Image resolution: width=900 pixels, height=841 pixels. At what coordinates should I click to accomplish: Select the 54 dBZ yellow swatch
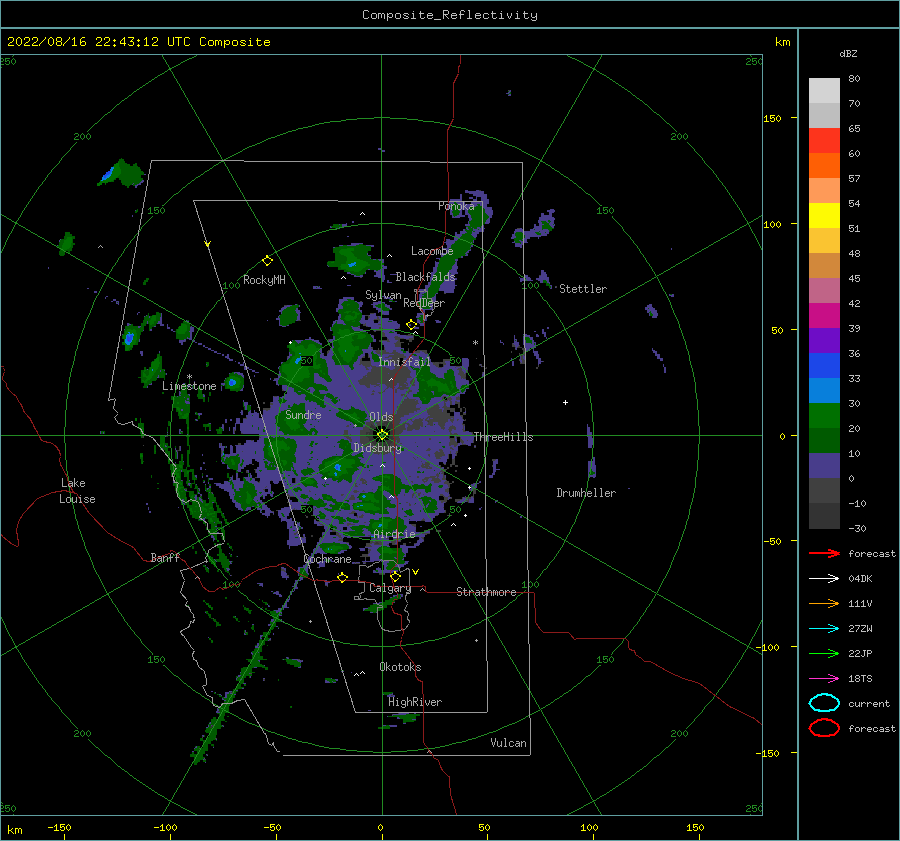(824, 215)
